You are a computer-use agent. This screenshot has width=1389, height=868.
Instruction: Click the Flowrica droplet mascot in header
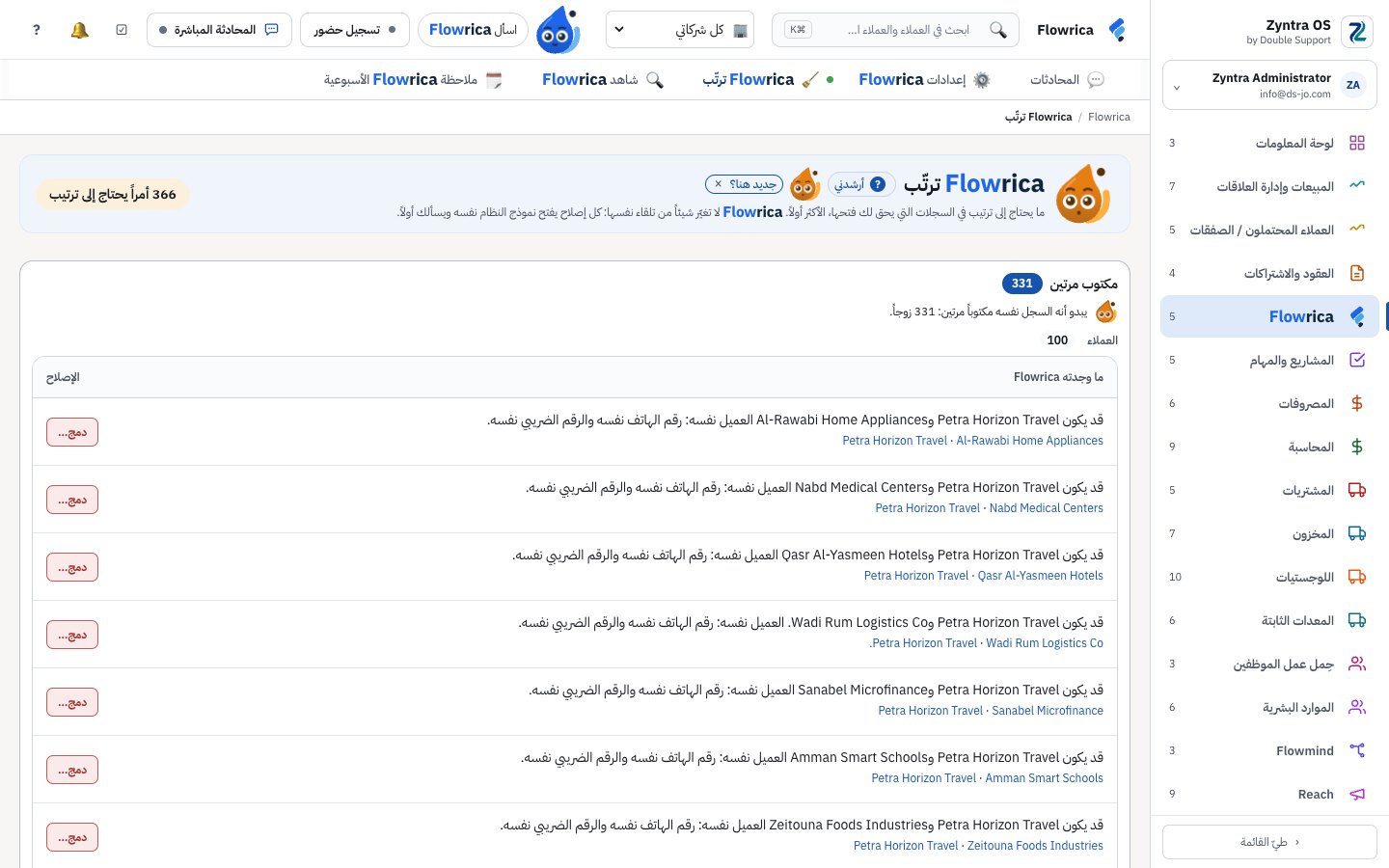pos(558,30)
